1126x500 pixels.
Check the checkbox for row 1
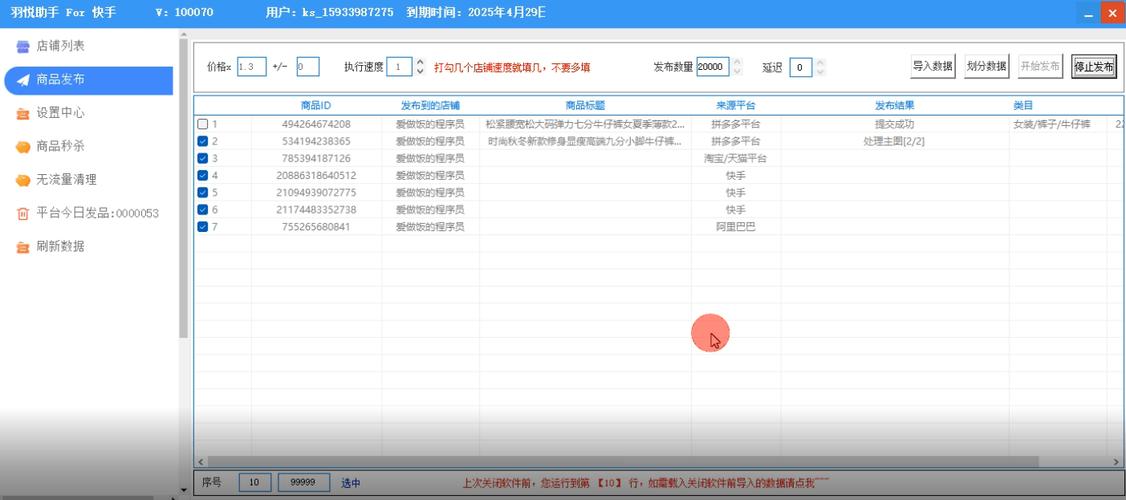coord(203,124)
